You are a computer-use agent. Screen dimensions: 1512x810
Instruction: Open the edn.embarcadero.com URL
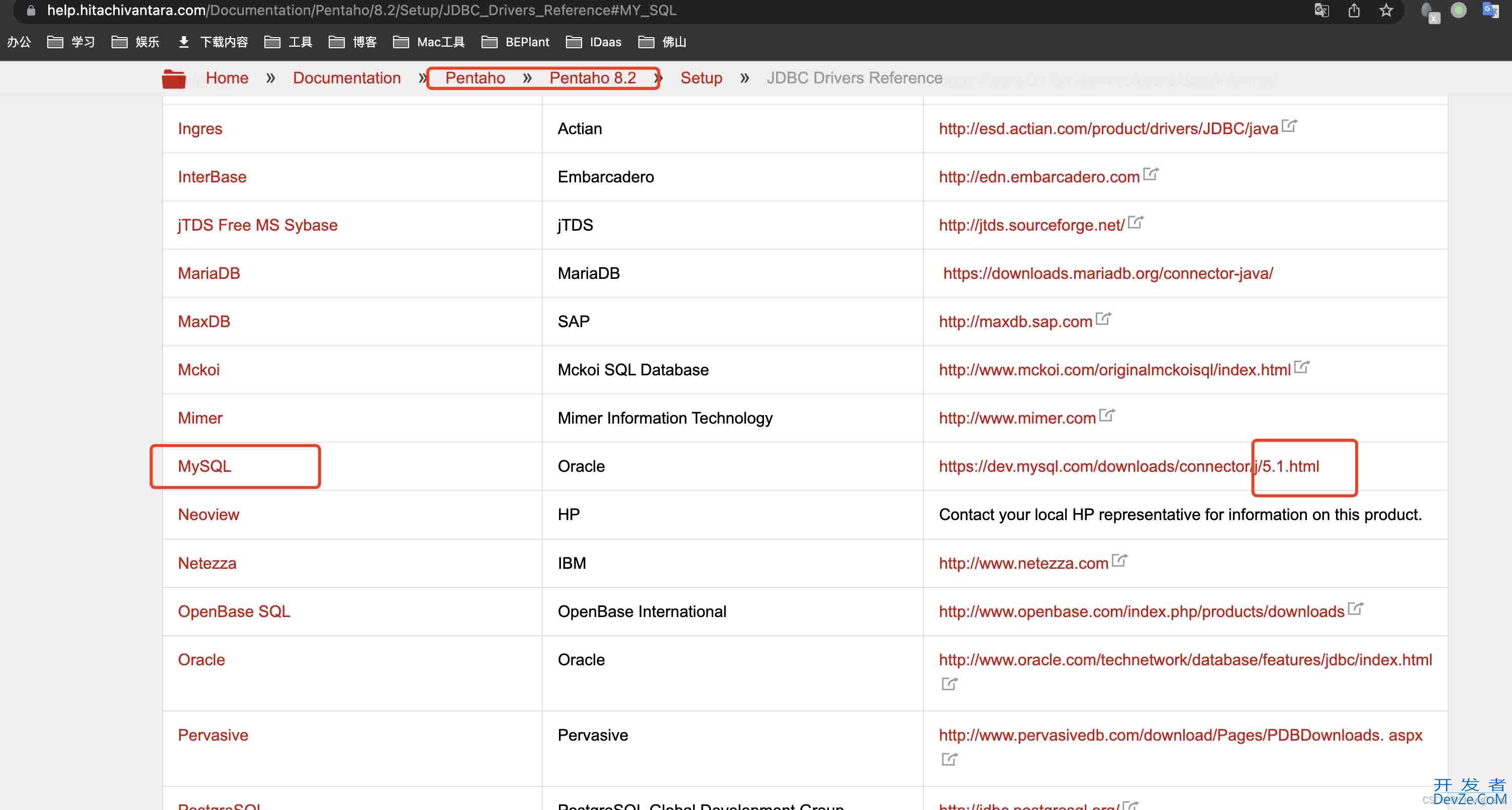(1039, 177)
